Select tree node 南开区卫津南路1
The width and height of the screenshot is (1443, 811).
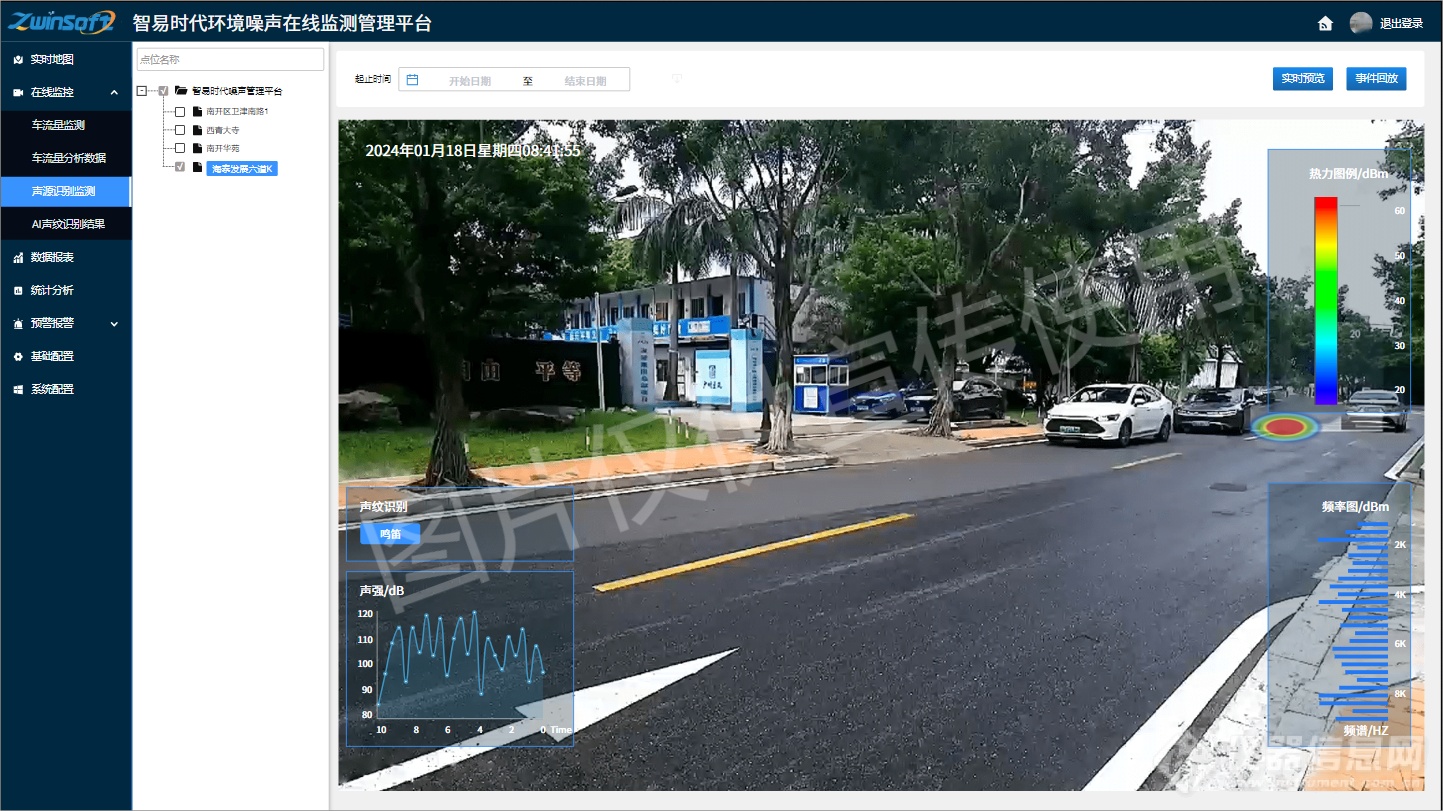(237, 112)
